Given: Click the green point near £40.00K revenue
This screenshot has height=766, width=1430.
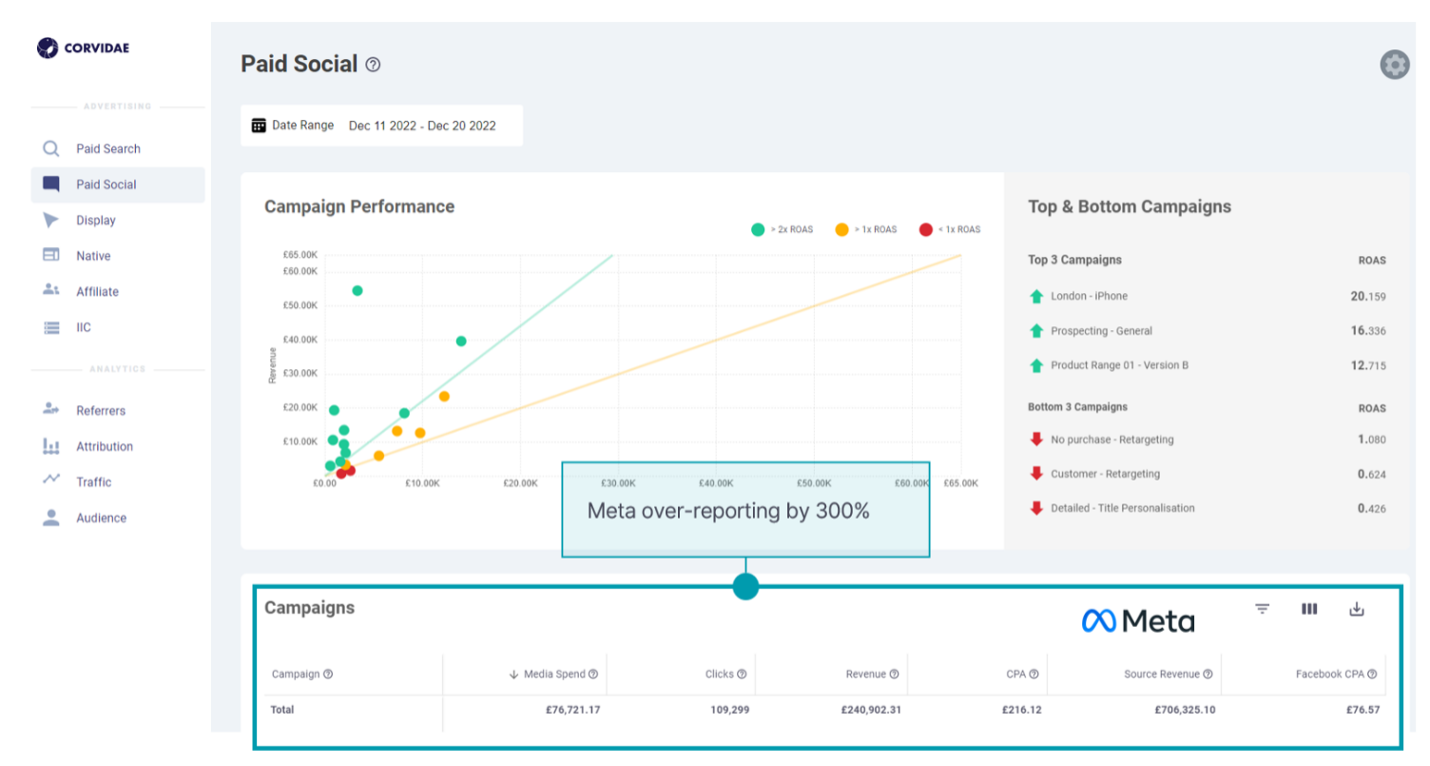Looking at the screenshot, I should tap(461, 341).
